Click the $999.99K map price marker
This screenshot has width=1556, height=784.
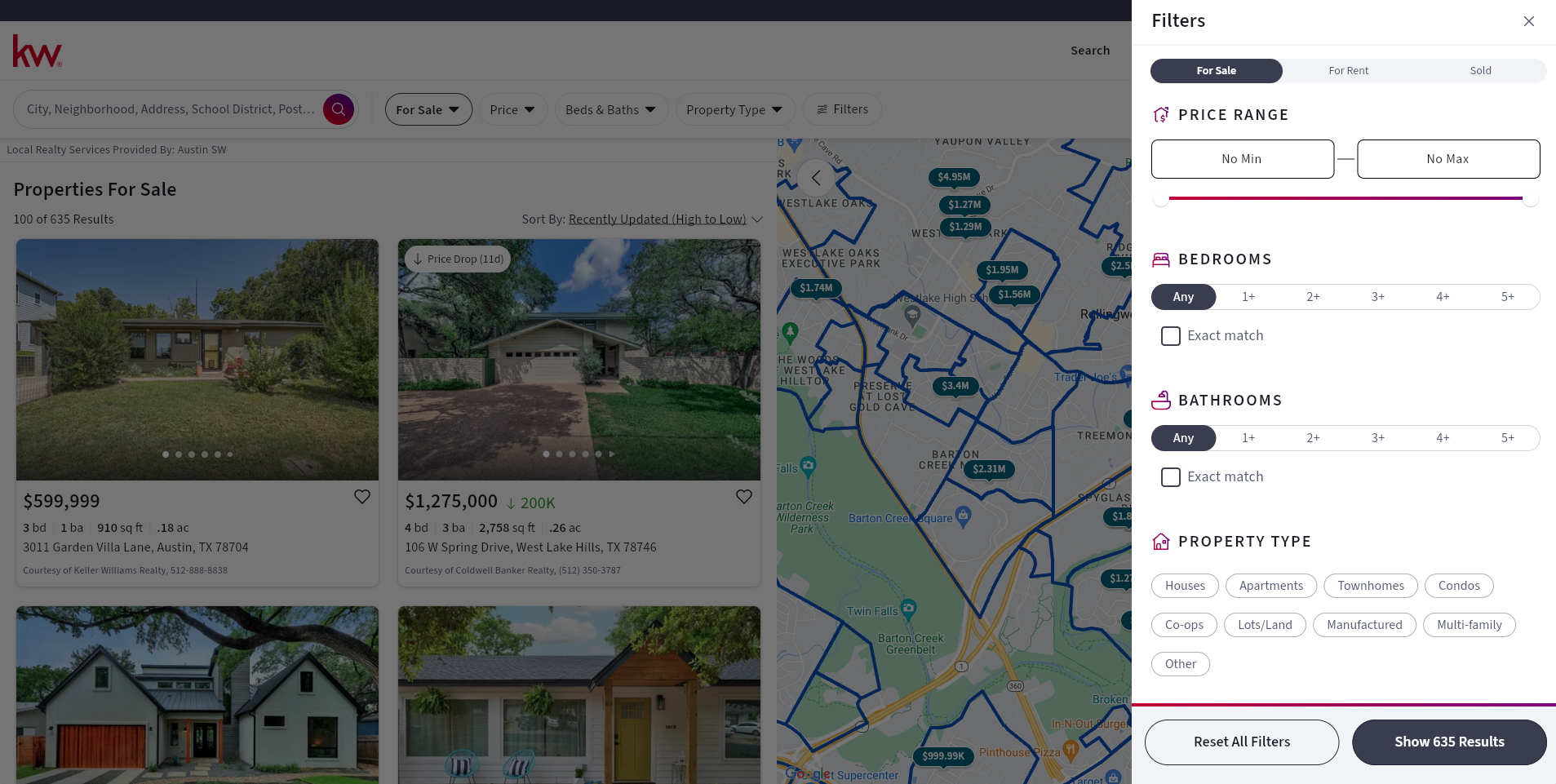(943, 756)
